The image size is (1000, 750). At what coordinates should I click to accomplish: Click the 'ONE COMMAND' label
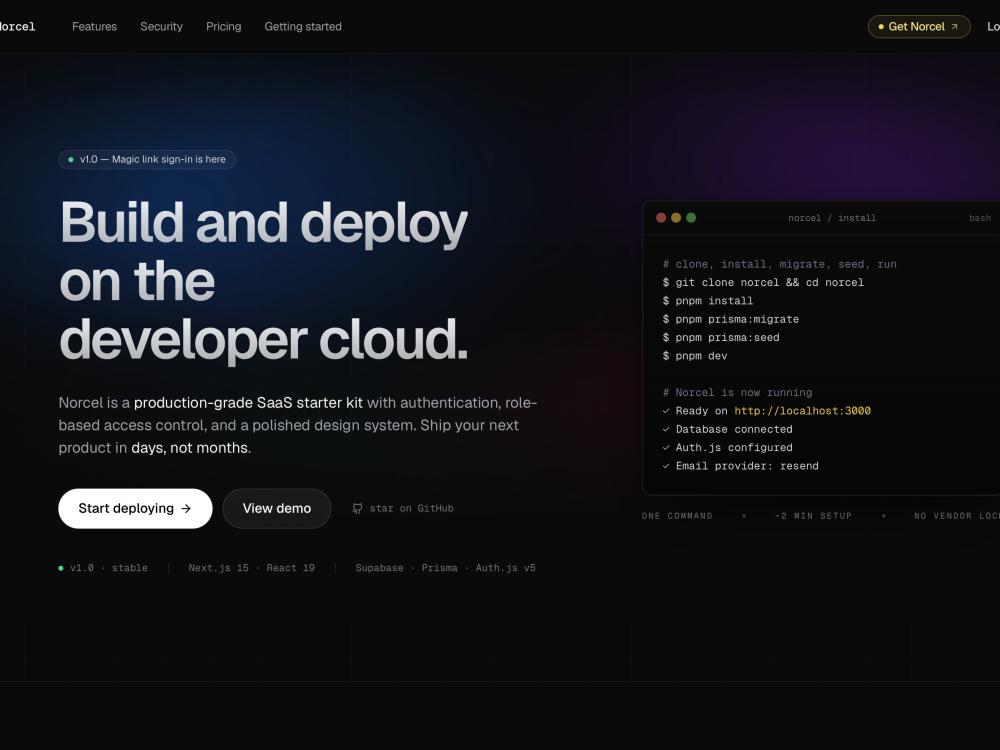click(677, 516)
